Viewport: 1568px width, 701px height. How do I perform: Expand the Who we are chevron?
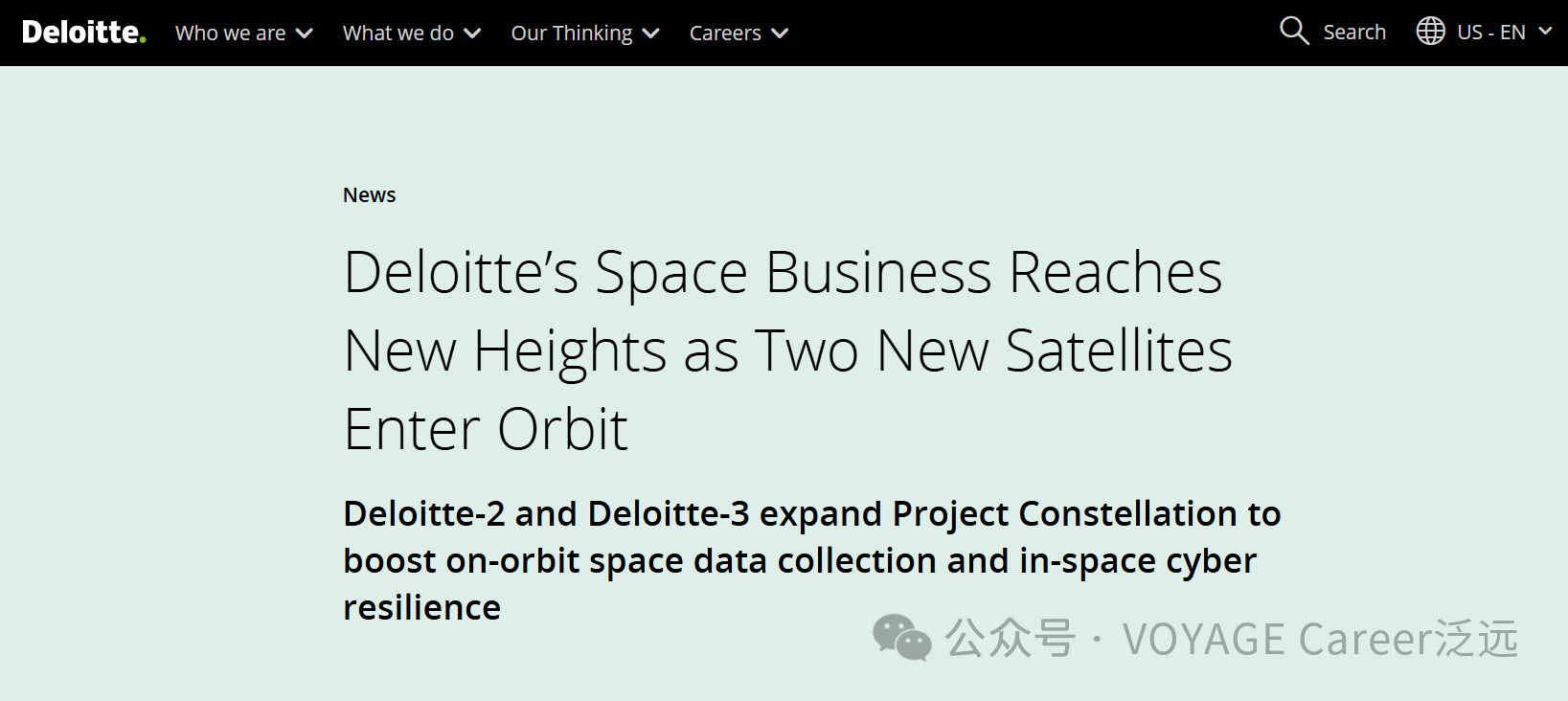[x=305, y=34]
